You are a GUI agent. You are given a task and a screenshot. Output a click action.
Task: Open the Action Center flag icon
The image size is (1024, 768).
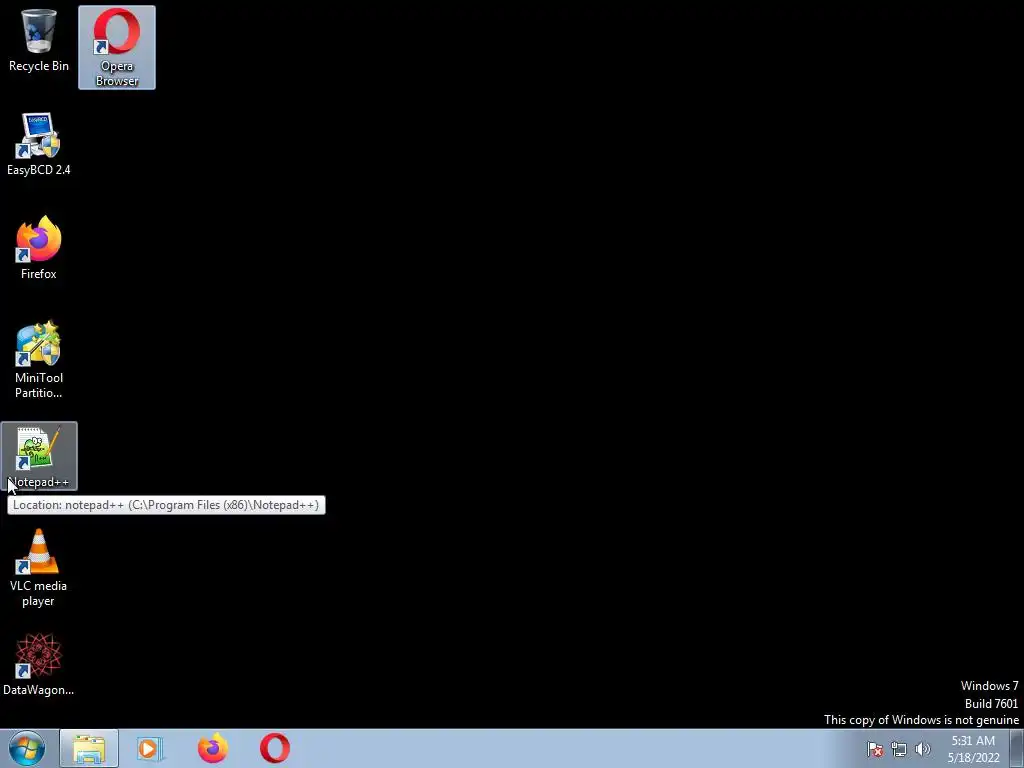click(875, 749)
